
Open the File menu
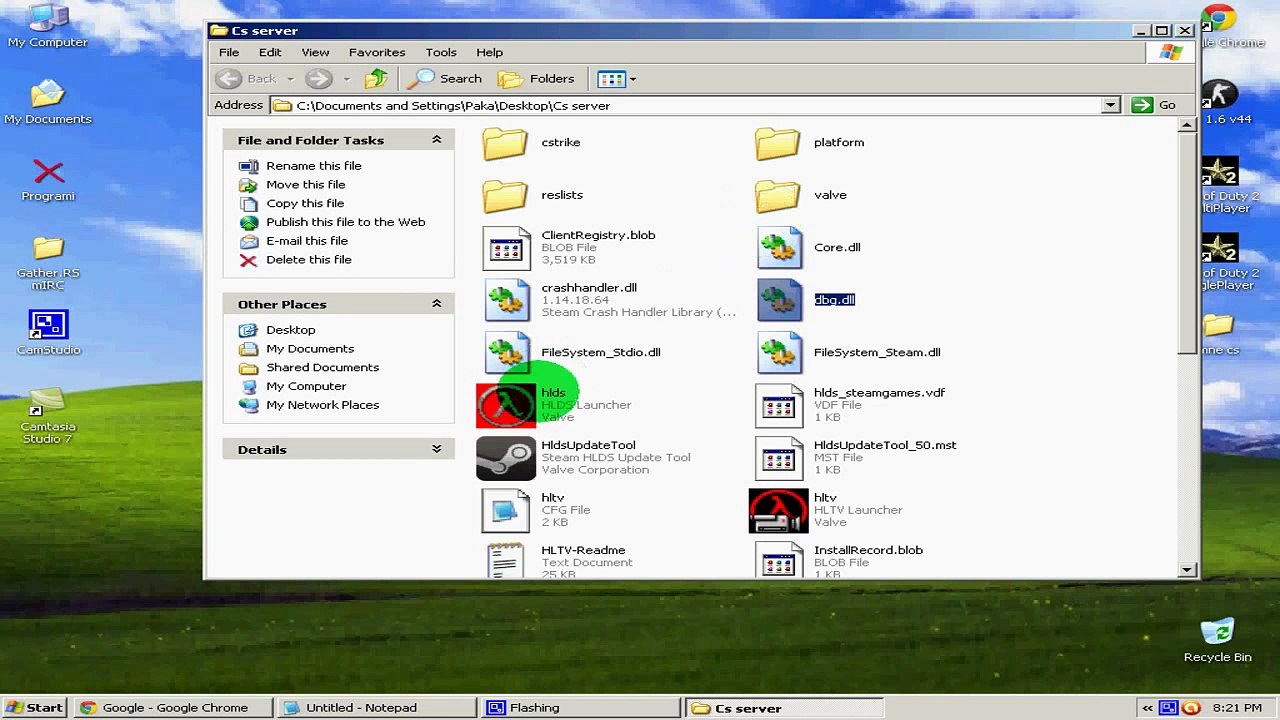coord(229,52)
